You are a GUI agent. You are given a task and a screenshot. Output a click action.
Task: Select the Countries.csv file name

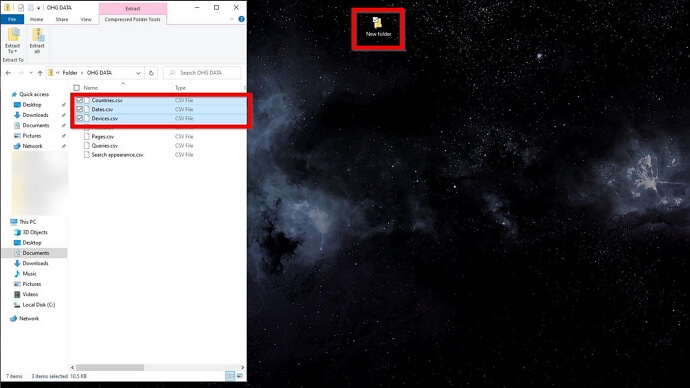pyautogui.click(x=107, y=100)
